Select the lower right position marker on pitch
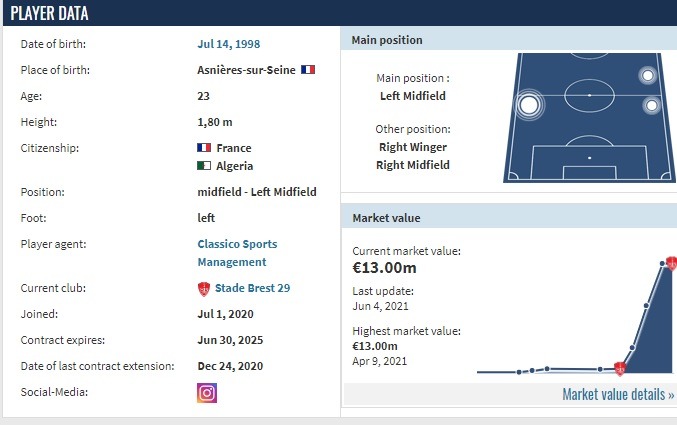Viewport: 677px width, 425px height. click(x=652, y=105)
